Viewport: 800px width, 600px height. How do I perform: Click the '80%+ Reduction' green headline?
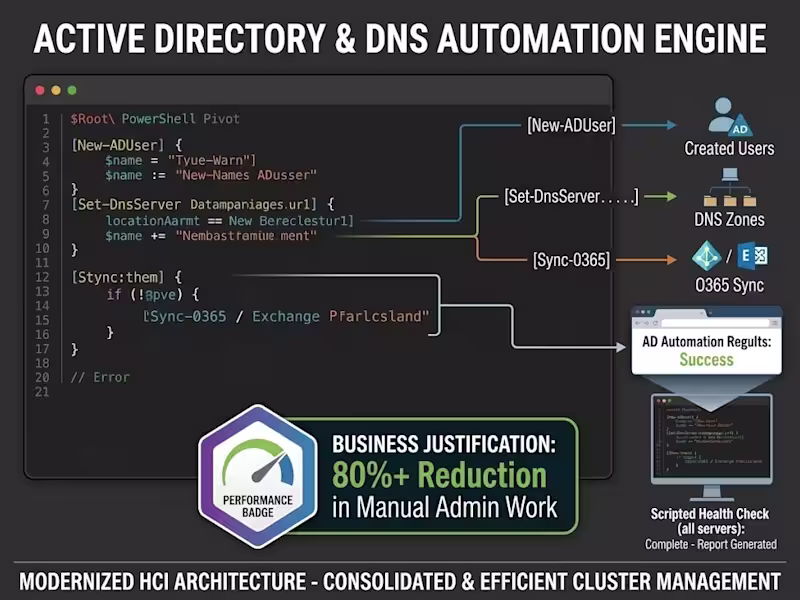pos(439,475)
